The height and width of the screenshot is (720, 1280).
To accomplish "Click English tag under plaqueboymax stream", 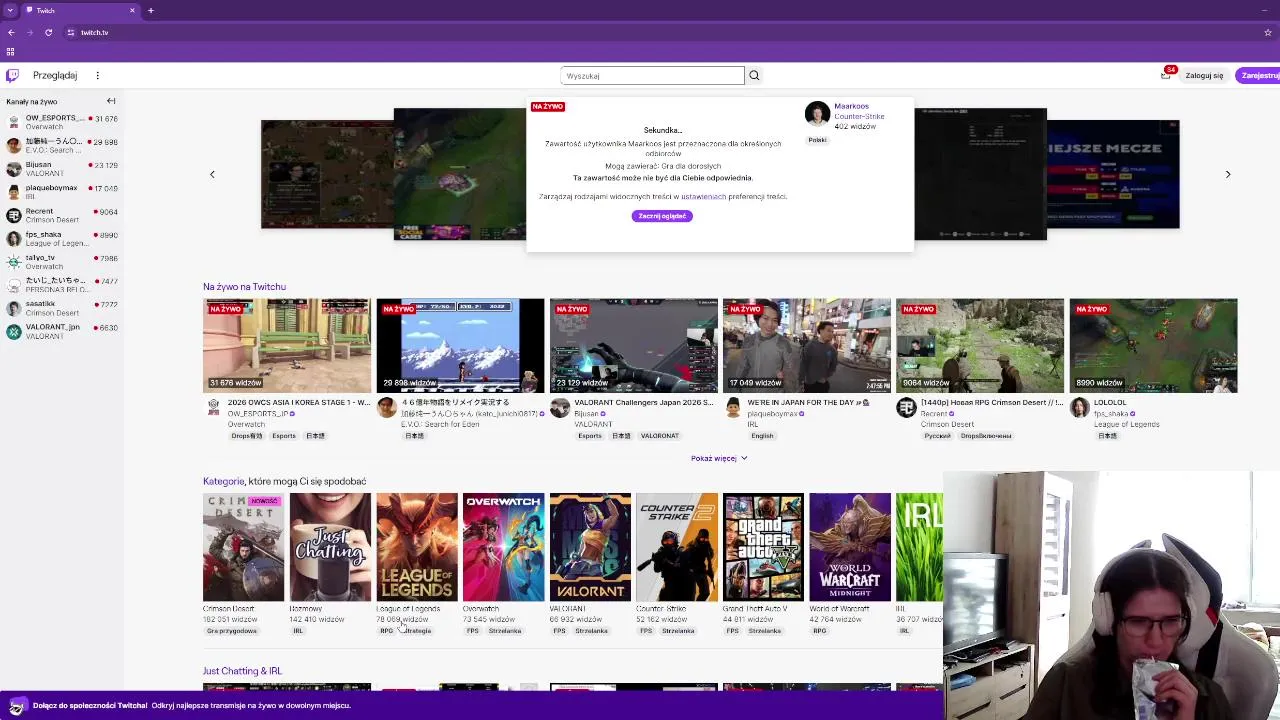I will [762, 436].
